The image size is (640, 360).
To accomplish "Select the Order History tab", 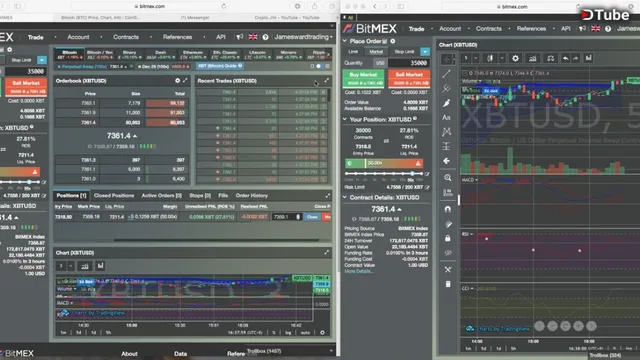I will click(251, 196).
